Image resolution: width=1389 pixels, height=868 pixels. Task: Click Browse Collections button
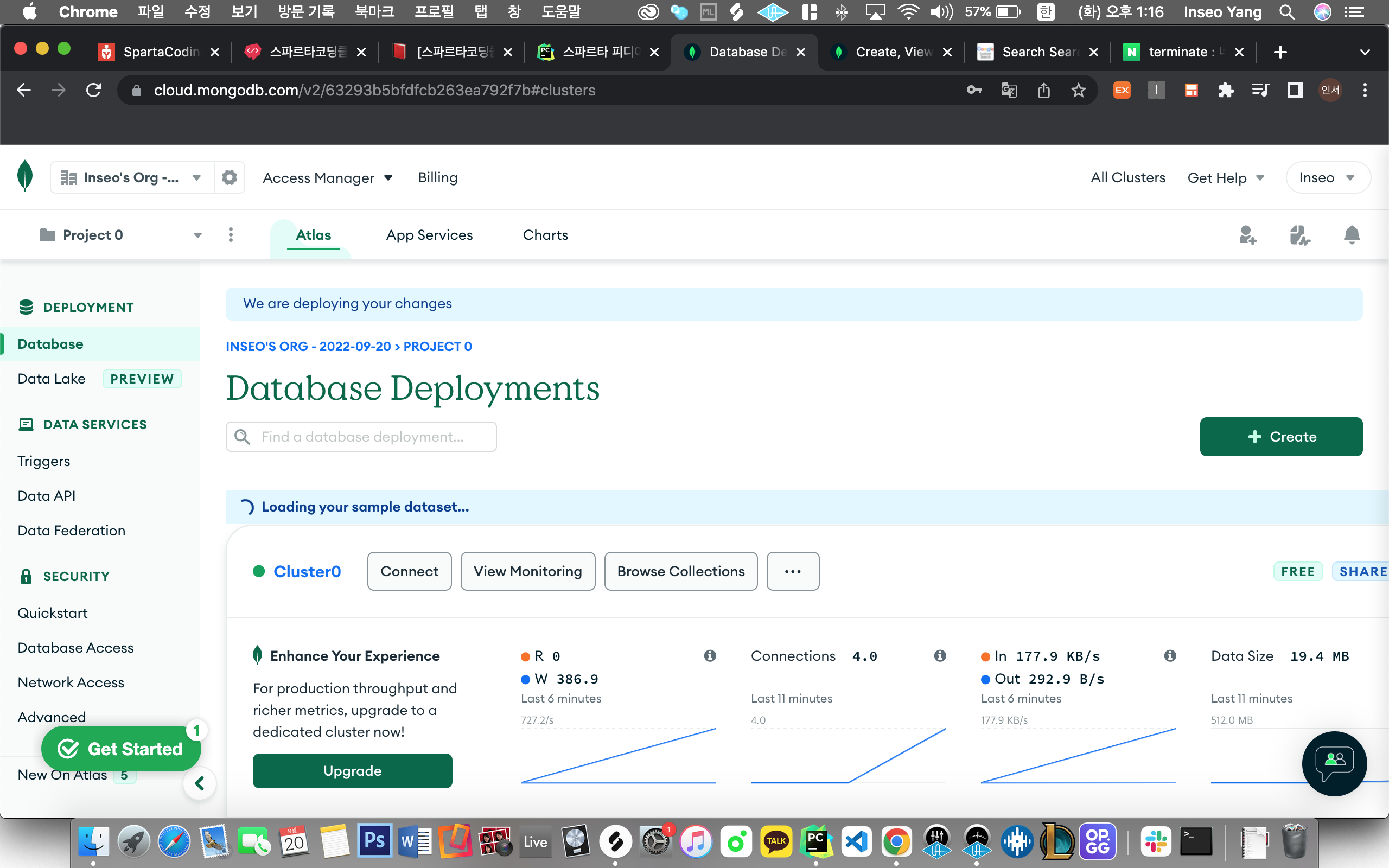pyautogui.click(x=681, y=571)
